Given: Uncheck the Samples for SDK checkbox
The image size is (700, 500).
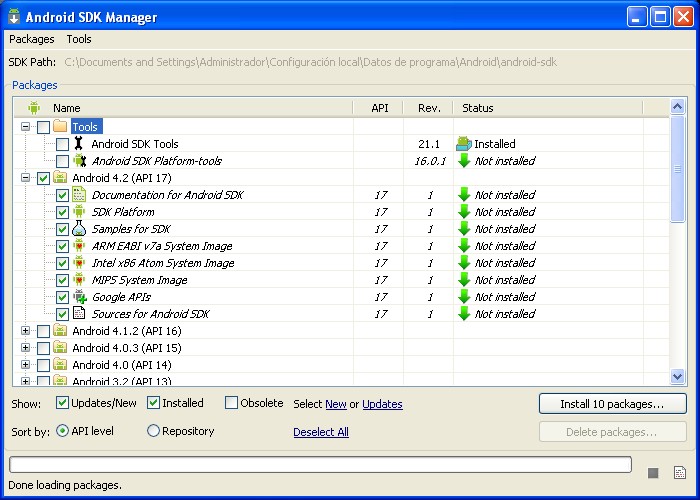Looking at the screenshot, I should pyautogui.click(x=62, y=229).
